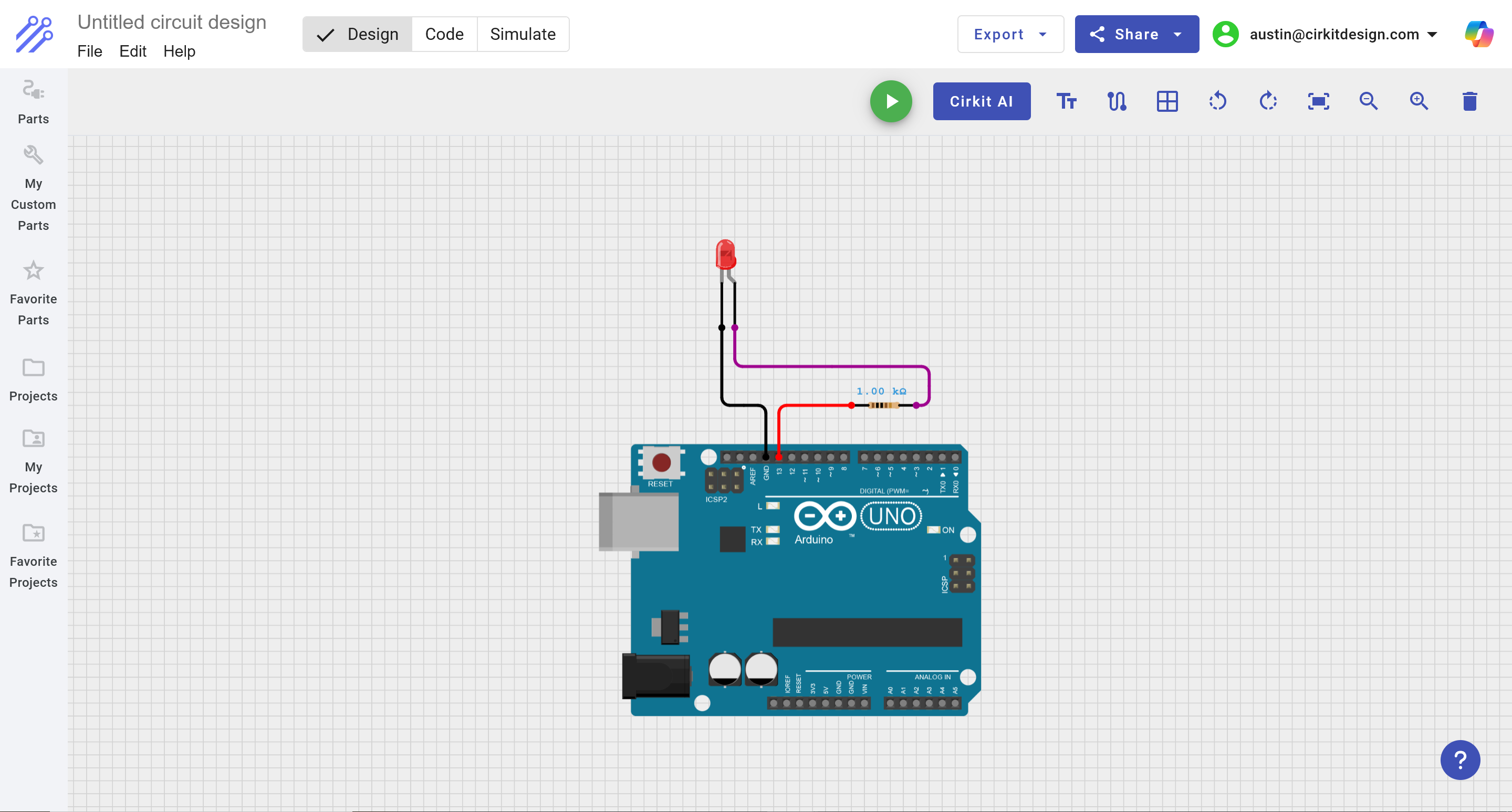Open the Help menu
Screen dimensions: 1512x812
click(x=179, y=51)
